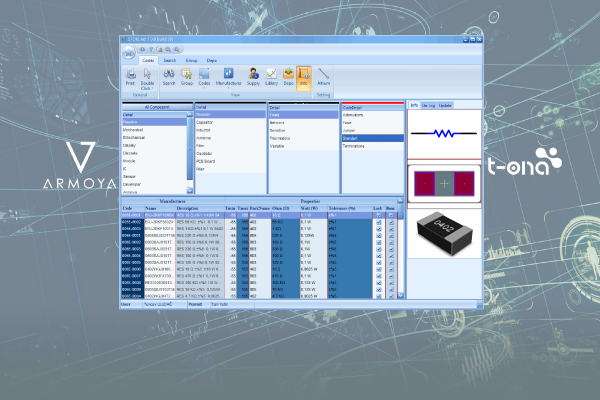Open the round star application button
Viewport: 600px width, 400px height.
(x=129, y=53)
